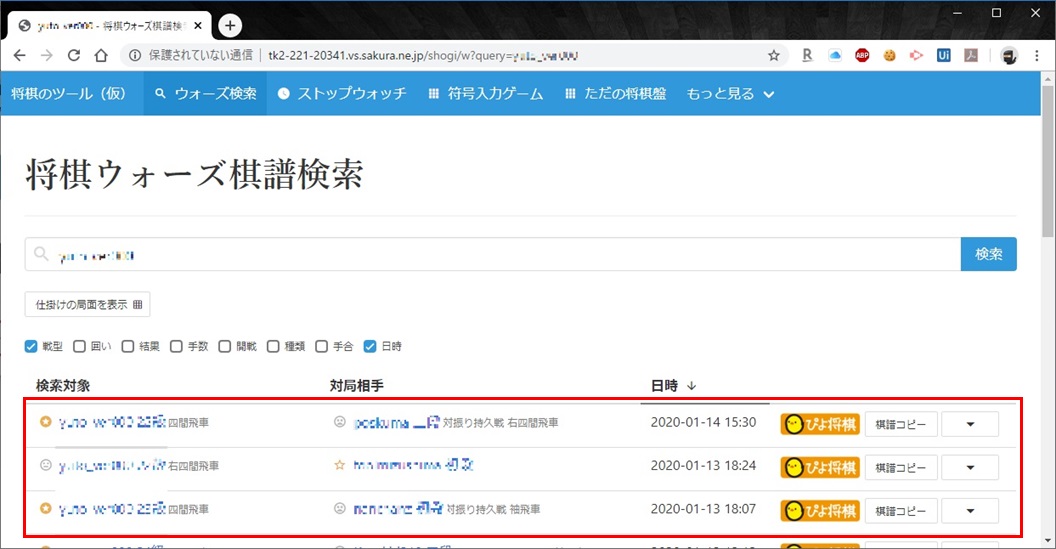Click 棋譜コピー for 2020-01-14 15:30 game
The height and width of the screenshot is (549, 1056).
901,424
